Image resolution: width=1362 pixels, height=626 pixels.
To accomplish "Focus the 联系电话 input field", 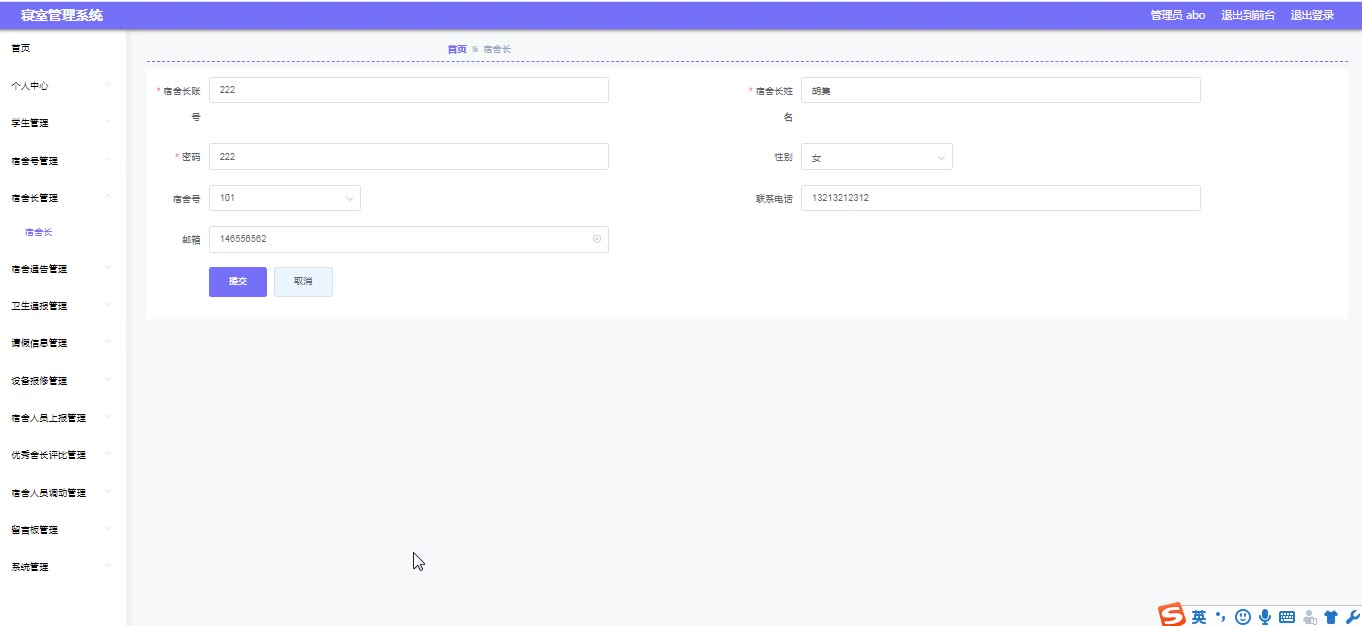I will tap(1001, 198).
